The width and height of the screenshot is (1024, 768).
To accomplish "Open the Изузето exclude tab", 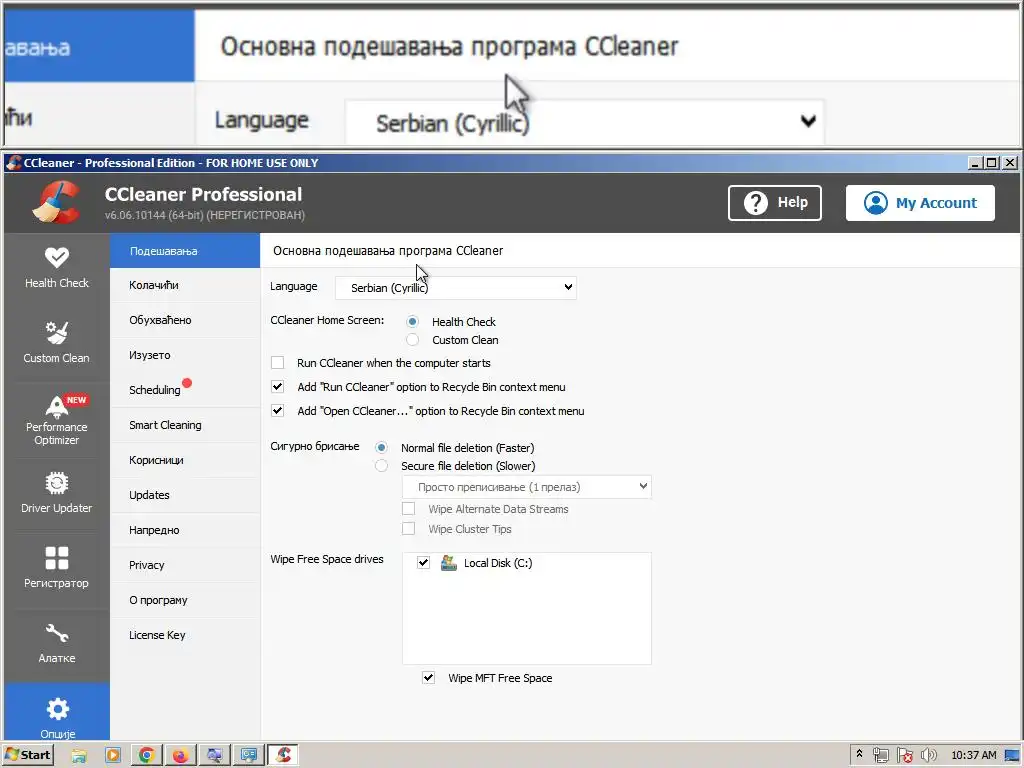I will [x=185, y=355].
